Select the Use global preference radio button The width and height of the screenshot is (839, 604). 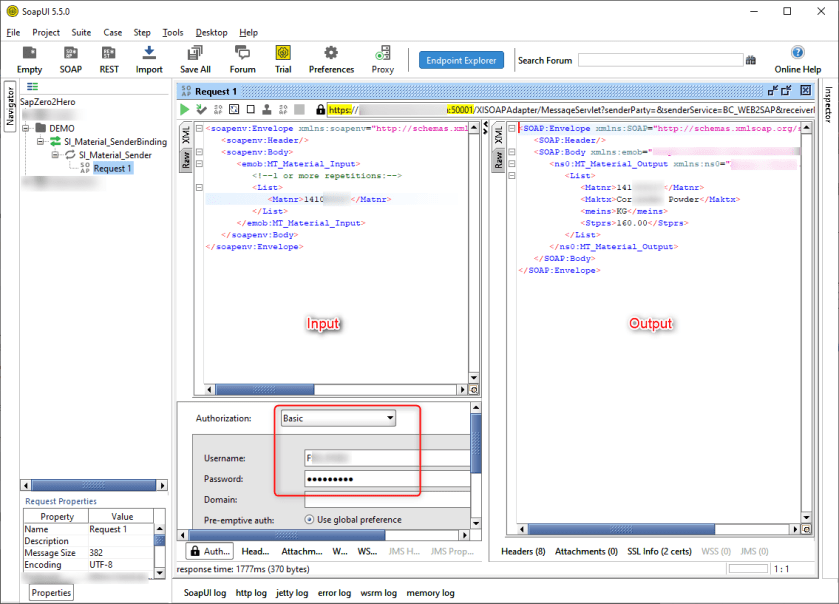[x=310, y=520]
